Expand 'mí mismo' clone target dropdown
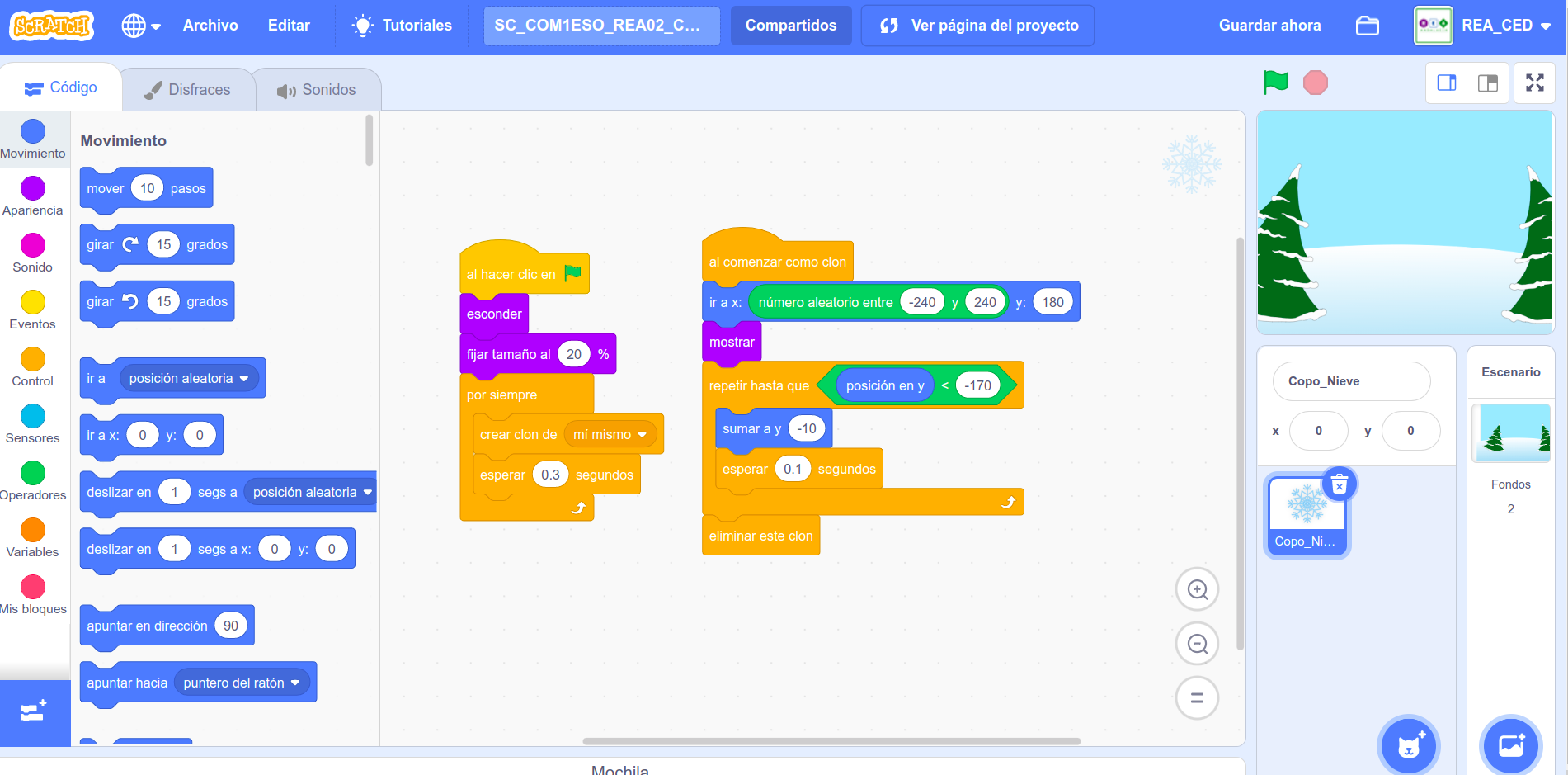 point(642,435)
